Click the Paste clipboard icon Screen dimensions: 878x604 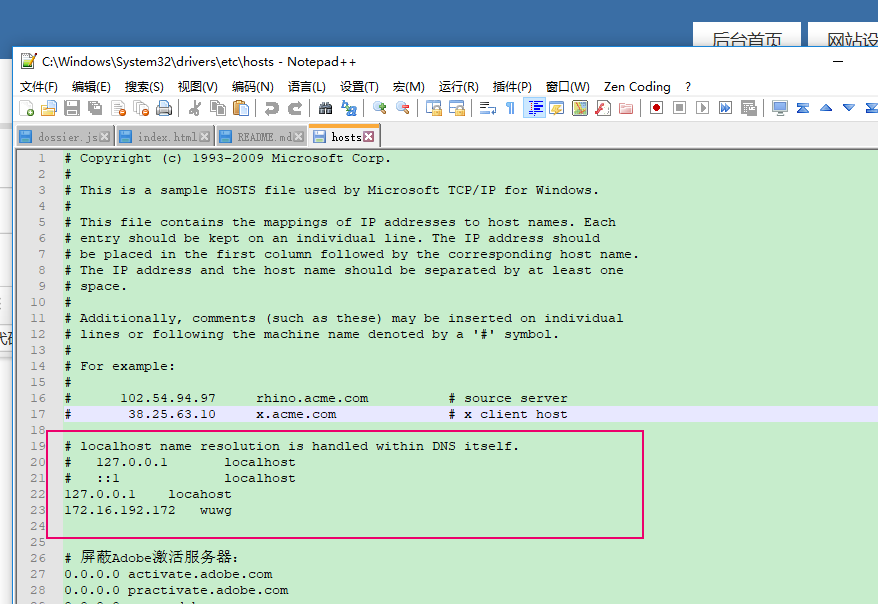[241, 108]
